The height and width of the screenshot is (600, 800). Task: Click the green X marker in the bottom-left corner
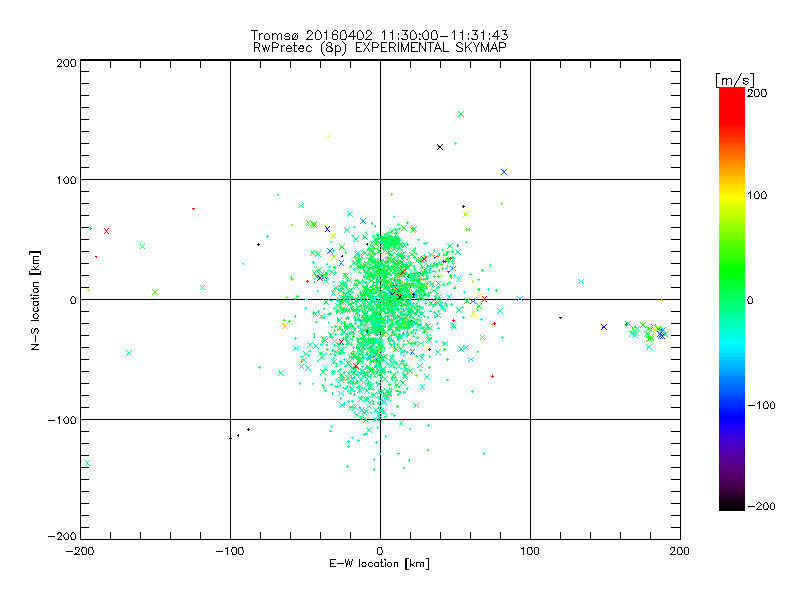[x=87, y=463]
